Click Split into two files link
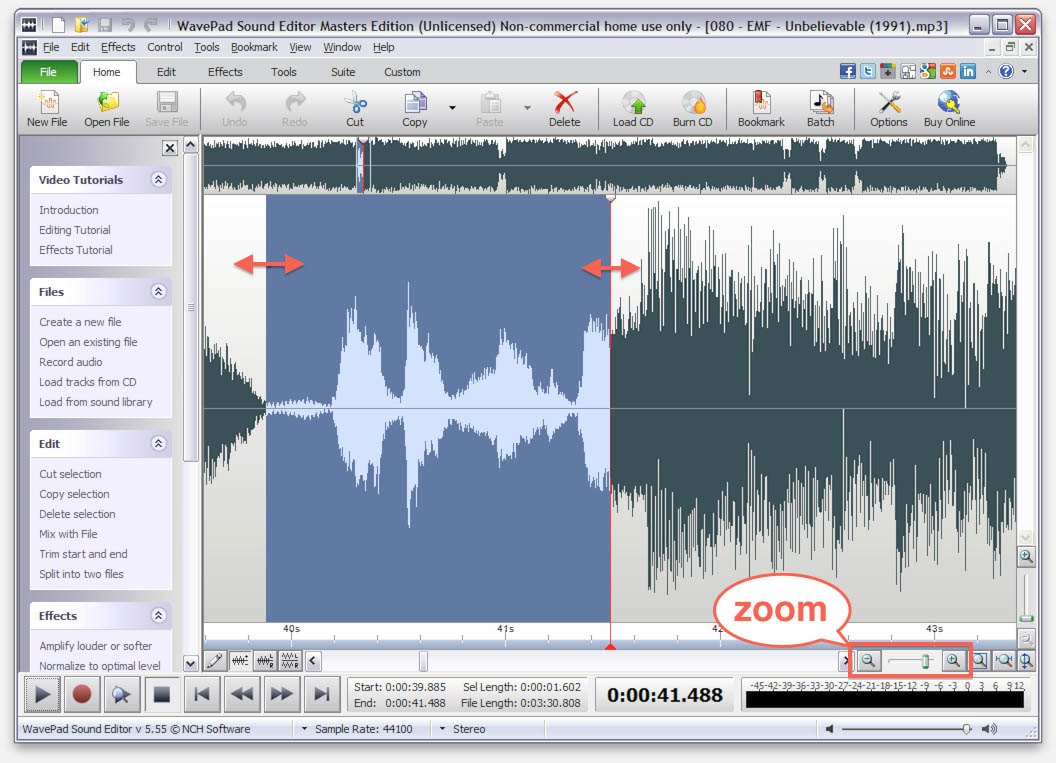The image size is (1056, 763). [x=81, y=574]
